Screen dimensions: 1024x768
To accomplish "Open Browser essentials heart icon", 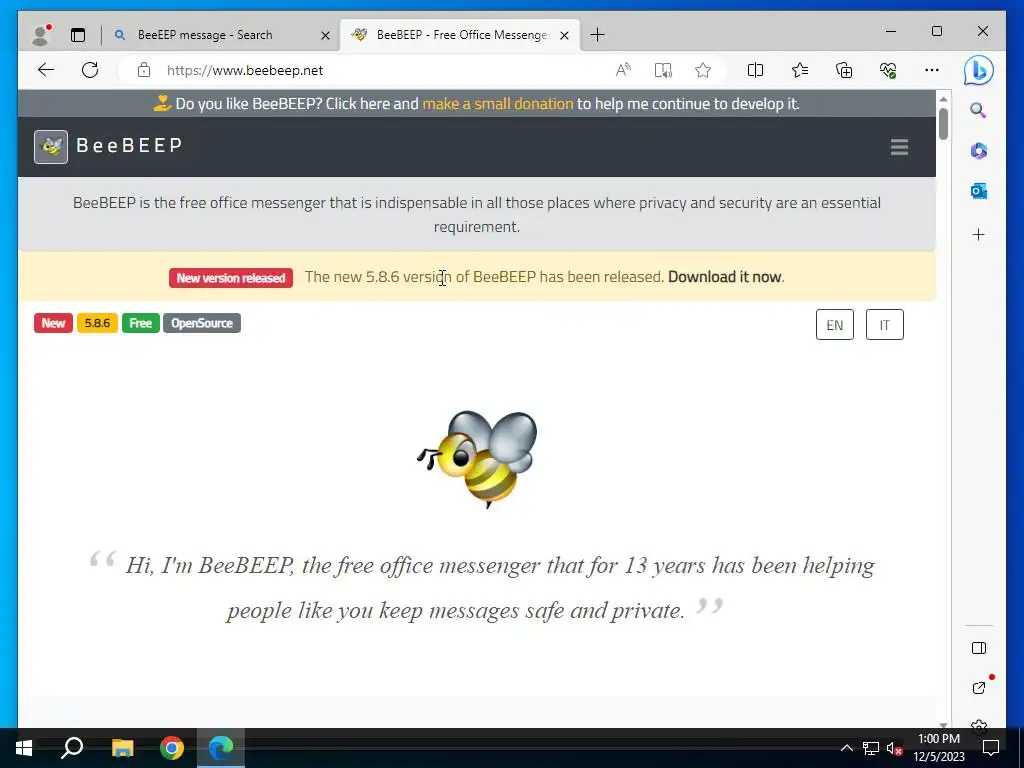I will [888, 70].
